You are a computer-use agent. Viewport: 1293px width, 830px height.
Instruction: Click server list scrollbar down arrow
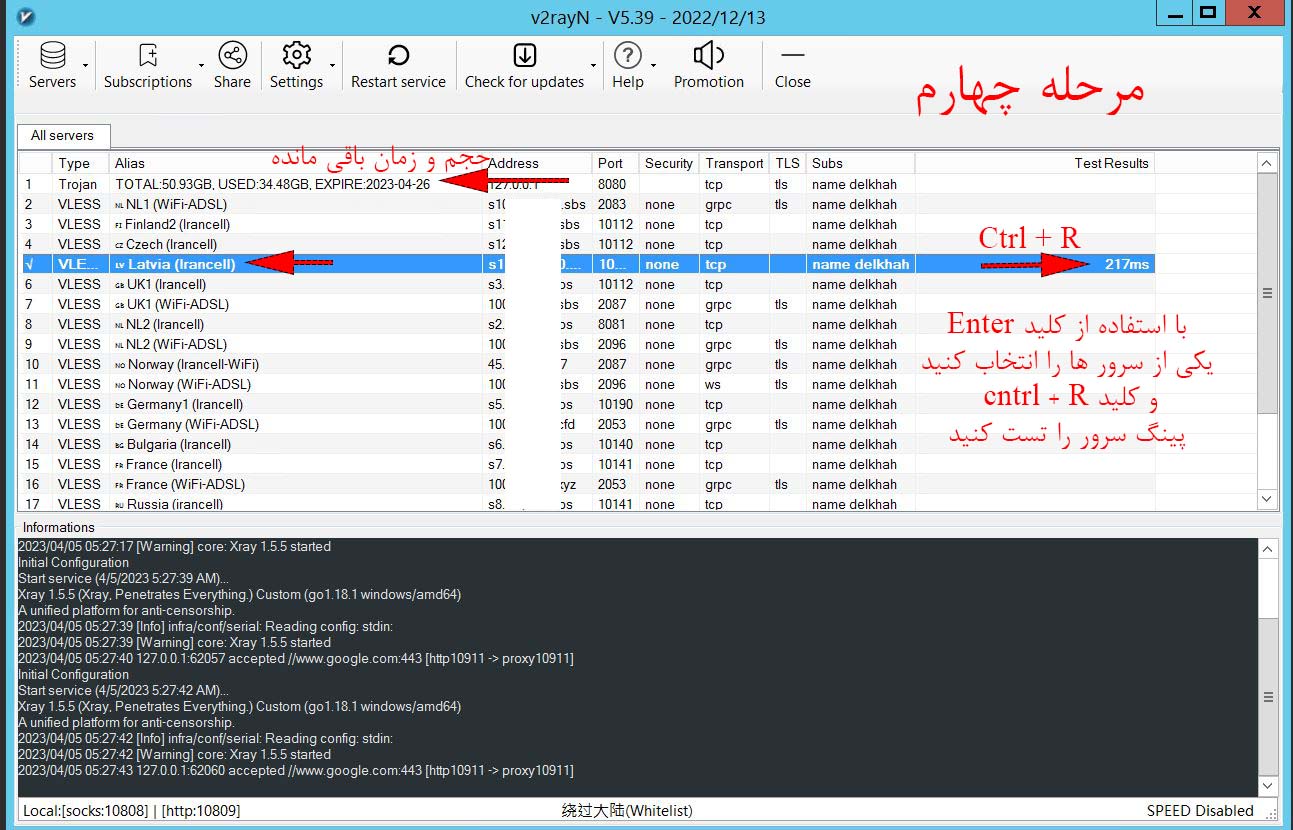click(1267, 499)
